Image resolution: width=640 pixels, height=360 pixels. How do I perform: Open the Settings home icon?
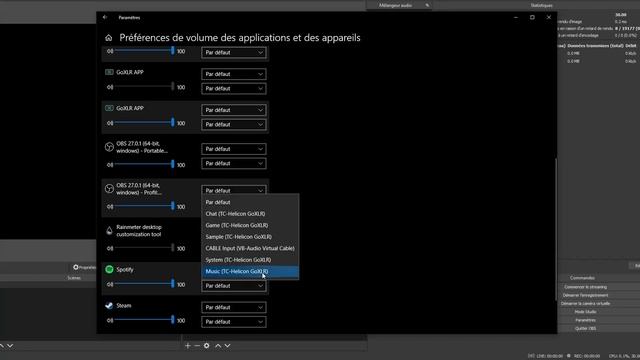pos(109,38)
